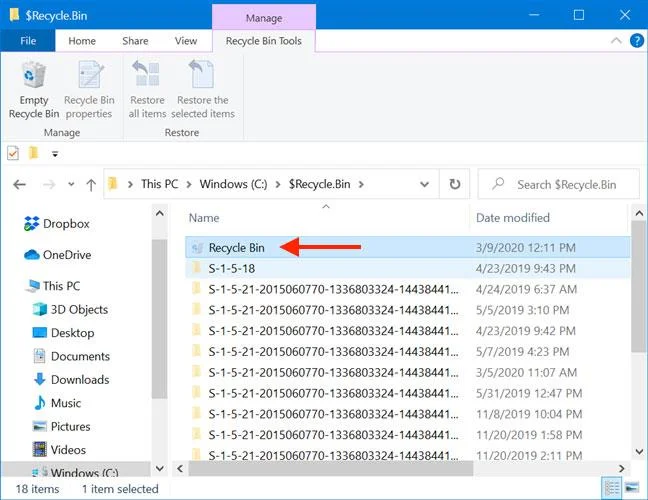The image size is (648, 500).
Task: Select This PC in the navigation pane
Action: click(53, 286)
